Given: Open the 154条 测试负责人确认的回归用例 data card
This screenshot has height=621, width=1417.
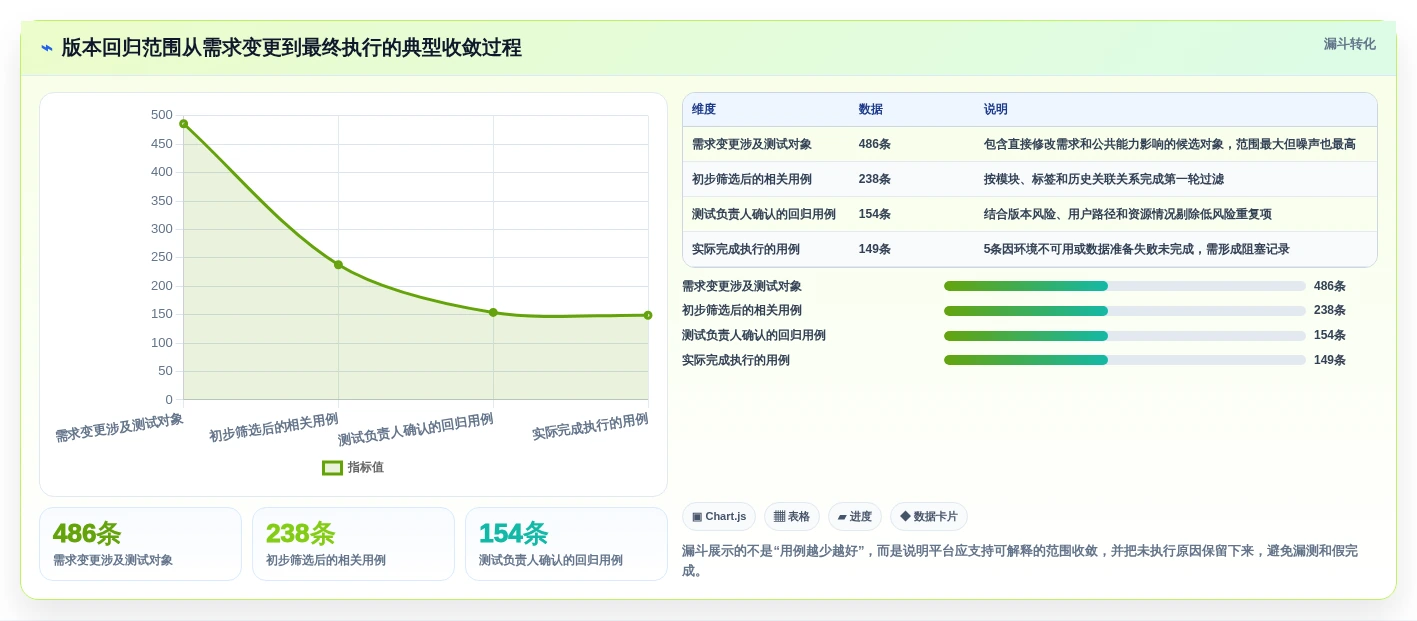Looking at the screenshot, I should 566,544.
